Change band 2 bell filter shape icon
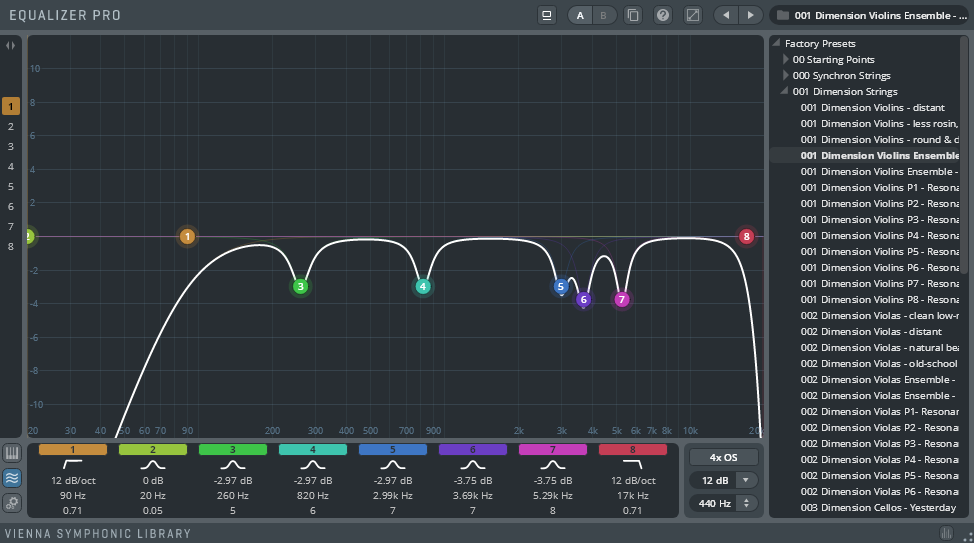 [x=153, y=464]
